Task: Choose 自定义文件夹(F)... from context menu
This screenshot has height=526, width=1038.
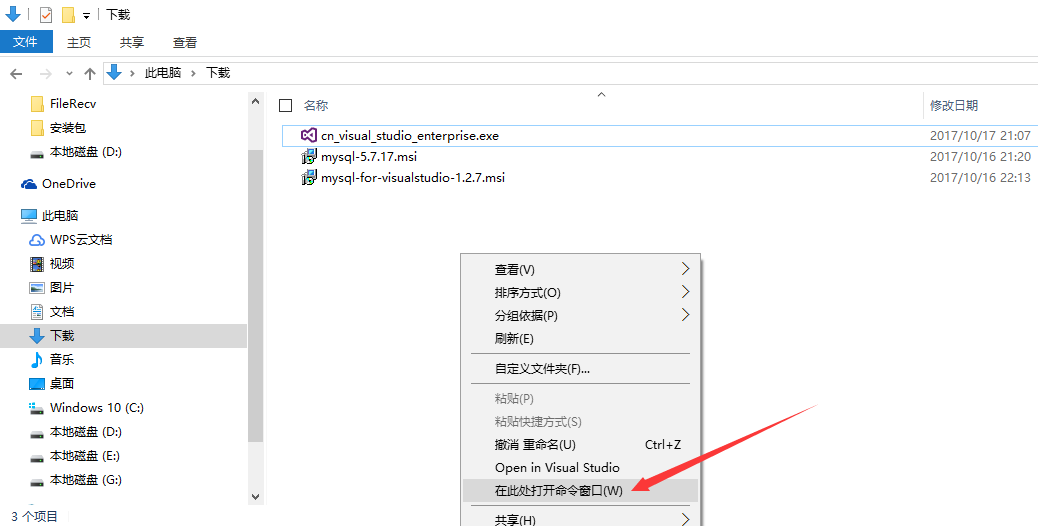Action: [x=580, y=369]
